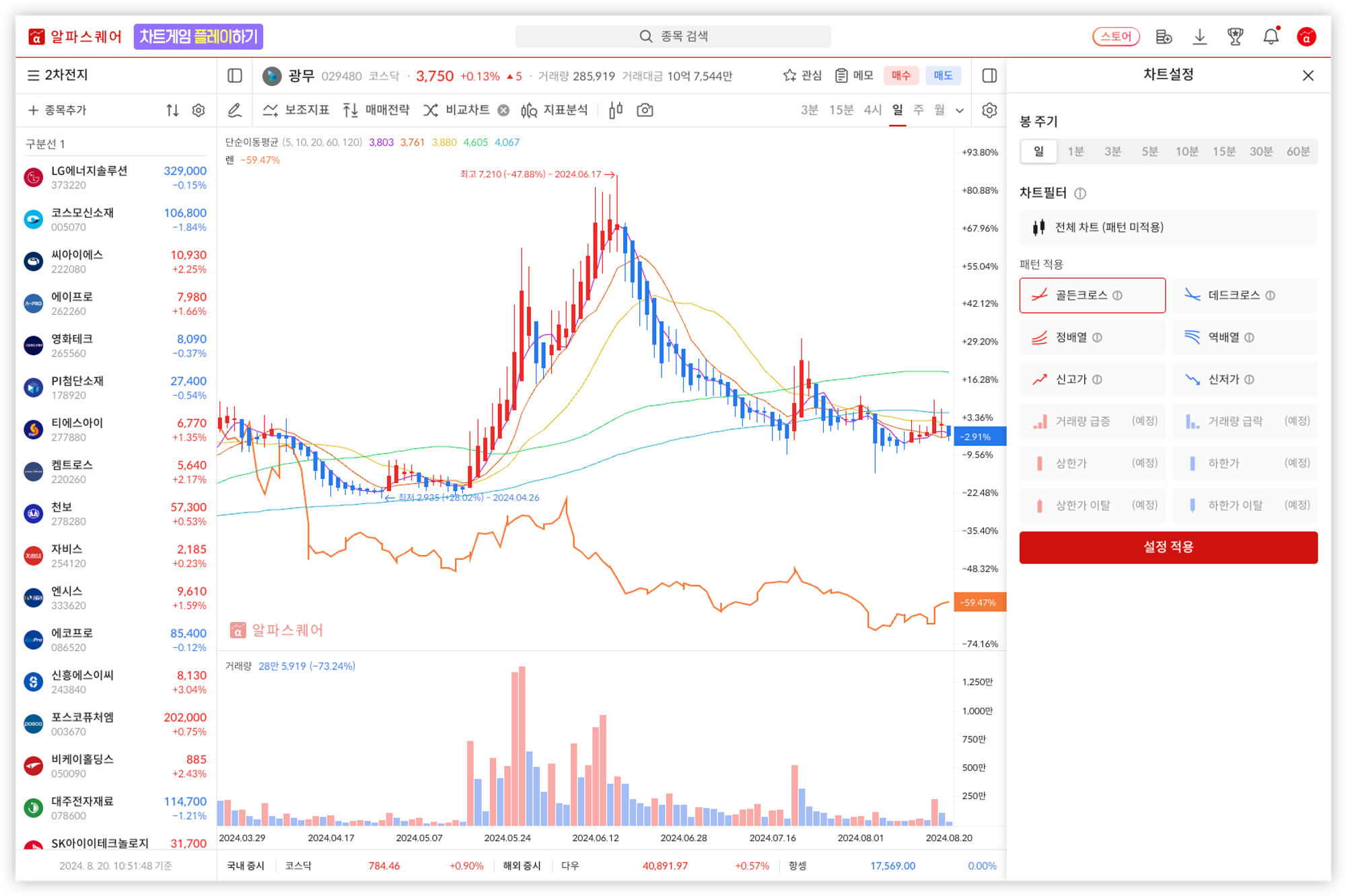Open 메모 note for this stock
Viewport: 1346px width, 896px height.
point(854,75)
